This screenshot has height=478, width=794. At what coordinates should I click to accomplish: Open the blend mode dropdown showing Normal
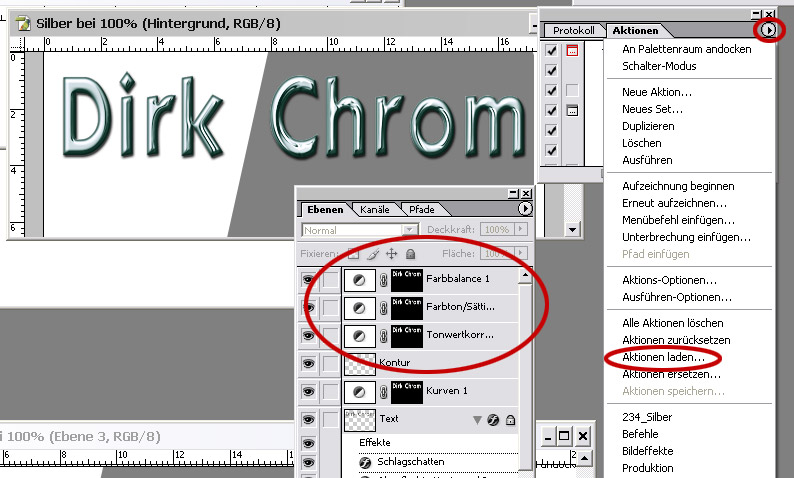tap(361, 230)
